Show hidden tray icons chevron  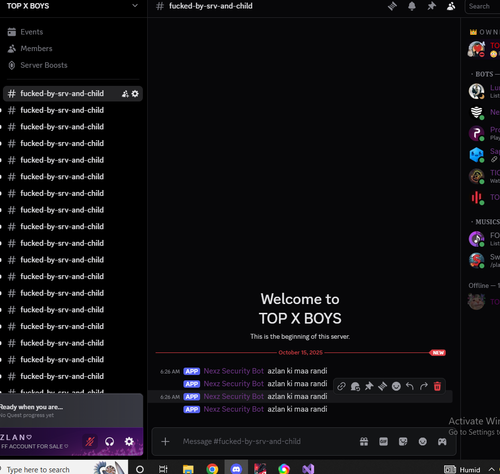(491, 470)
